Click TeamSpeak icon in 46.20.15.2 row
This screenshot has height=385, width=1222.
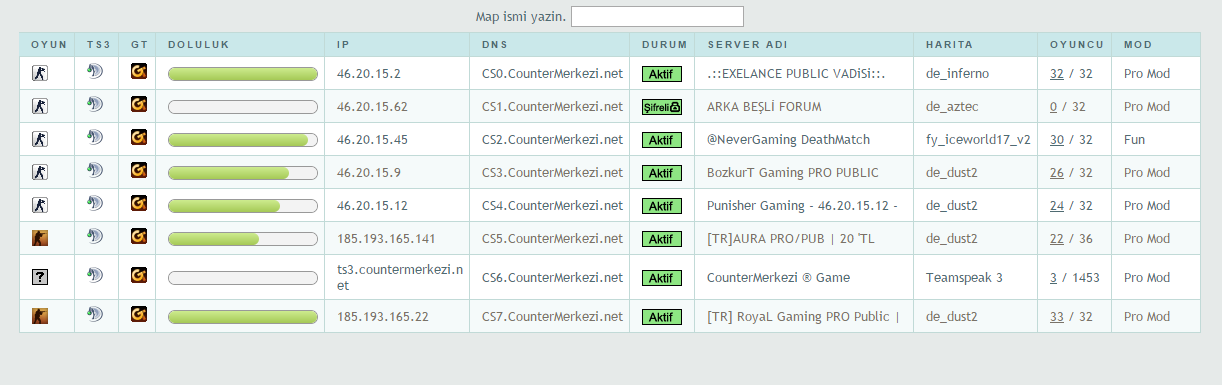click(x=95, y=72)
